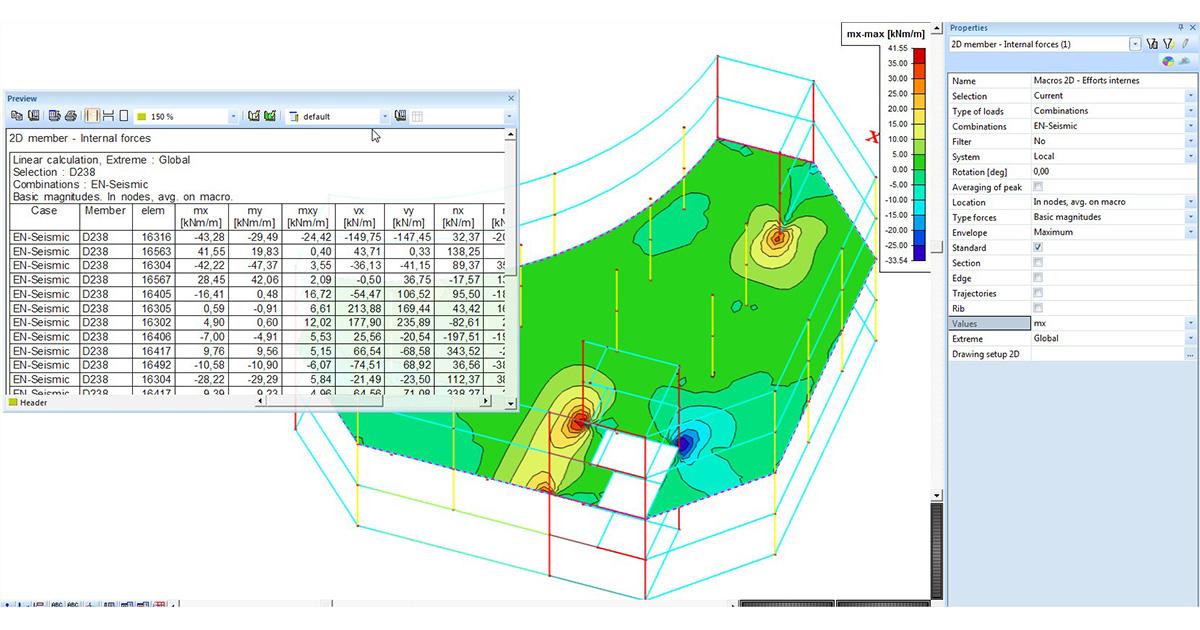
Task: Check the Trajectories option
Action: [x=1037, y=292]
